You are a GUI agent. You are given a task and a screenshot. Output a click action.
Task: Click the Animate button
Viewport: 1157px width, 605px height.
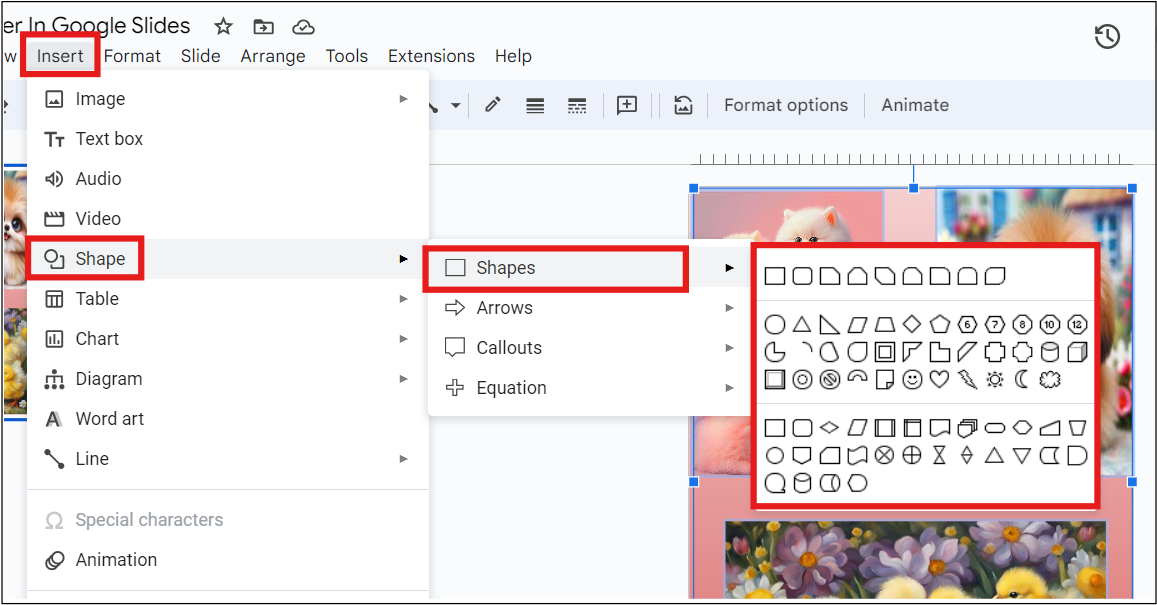(915, 105)
